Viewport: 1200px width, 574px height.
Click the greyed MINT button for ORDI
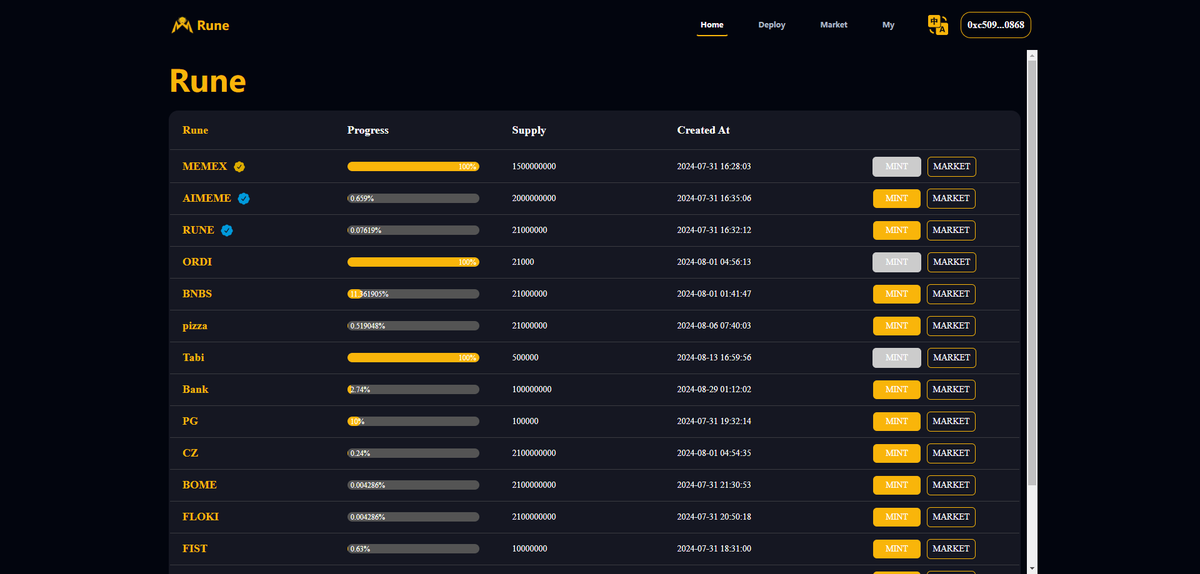[x=897, y=262]
